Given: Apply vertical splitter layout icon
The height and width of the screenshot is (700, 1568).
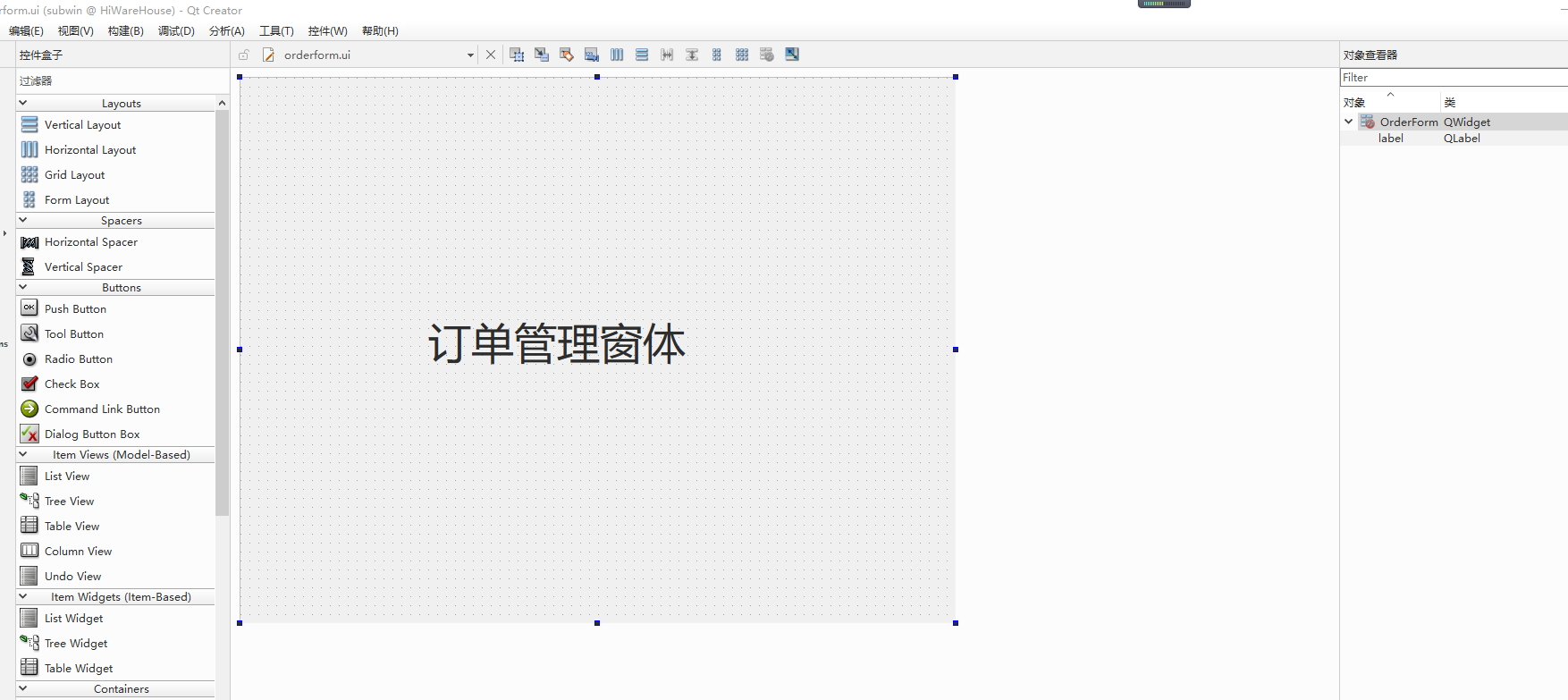Looking at the screenshot, I should [692, 55].
